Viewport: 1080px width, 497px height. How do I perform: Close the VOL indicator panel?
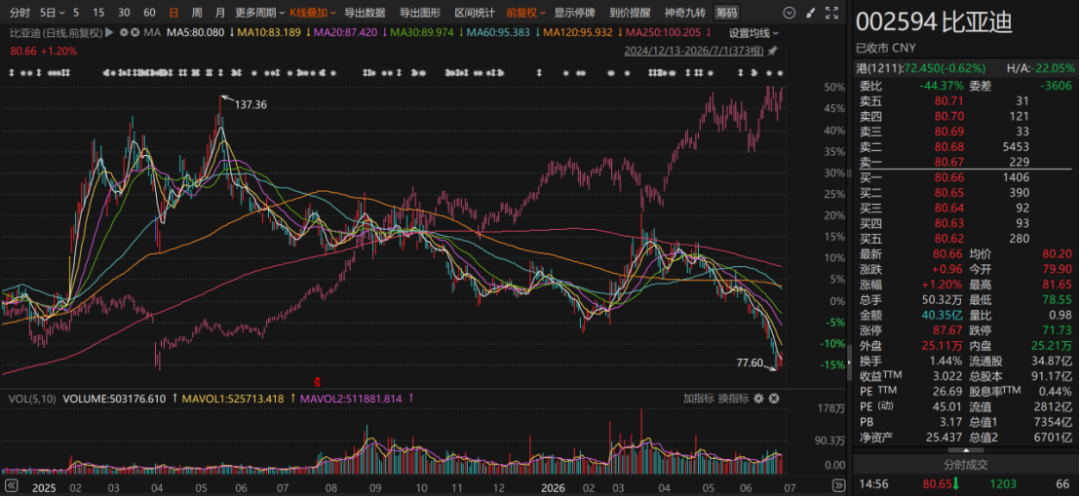click(x=773, y=398)
